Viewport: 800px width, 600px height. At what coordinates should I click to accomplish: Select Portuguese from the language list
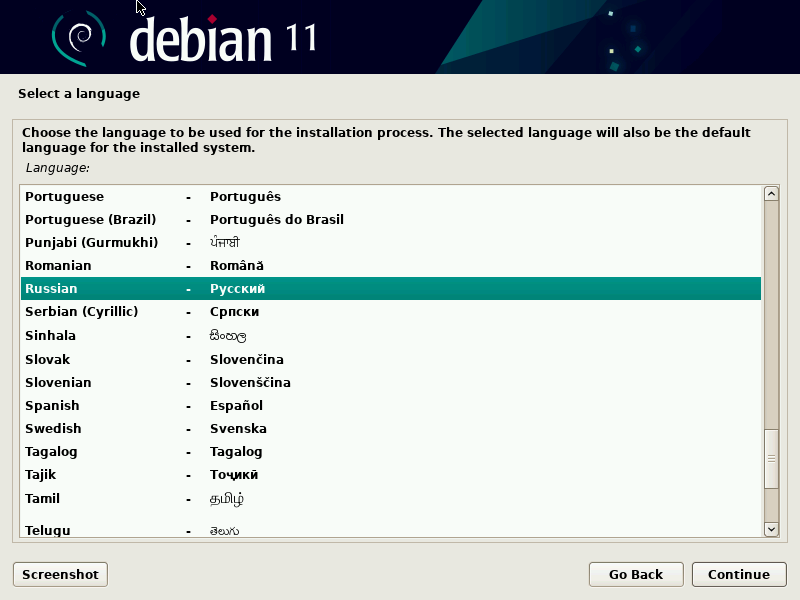coord(391,196)
